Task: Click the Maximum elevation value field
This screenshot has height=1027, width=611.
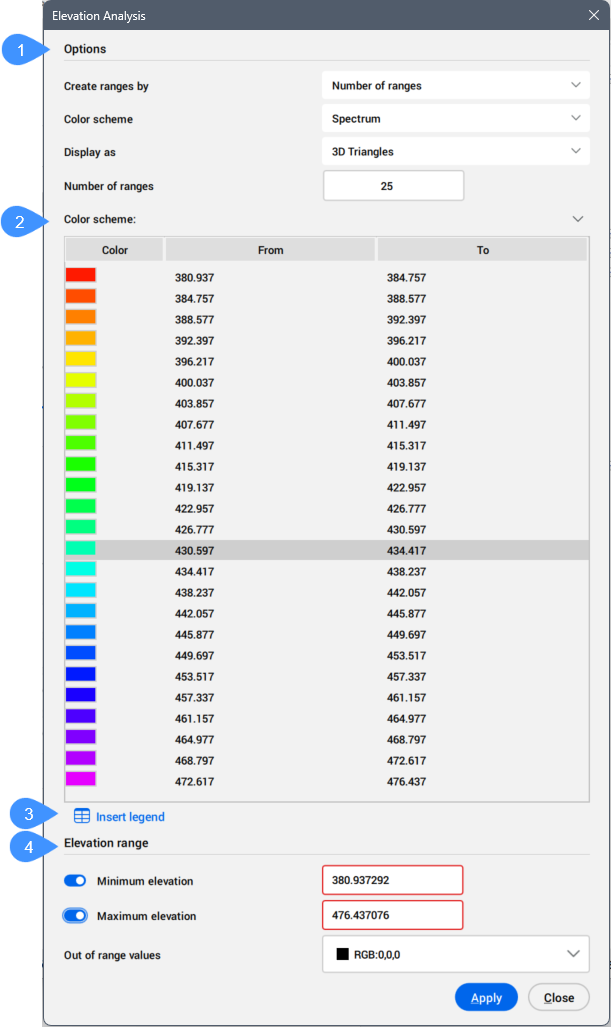Action: [x=392, y=915]
